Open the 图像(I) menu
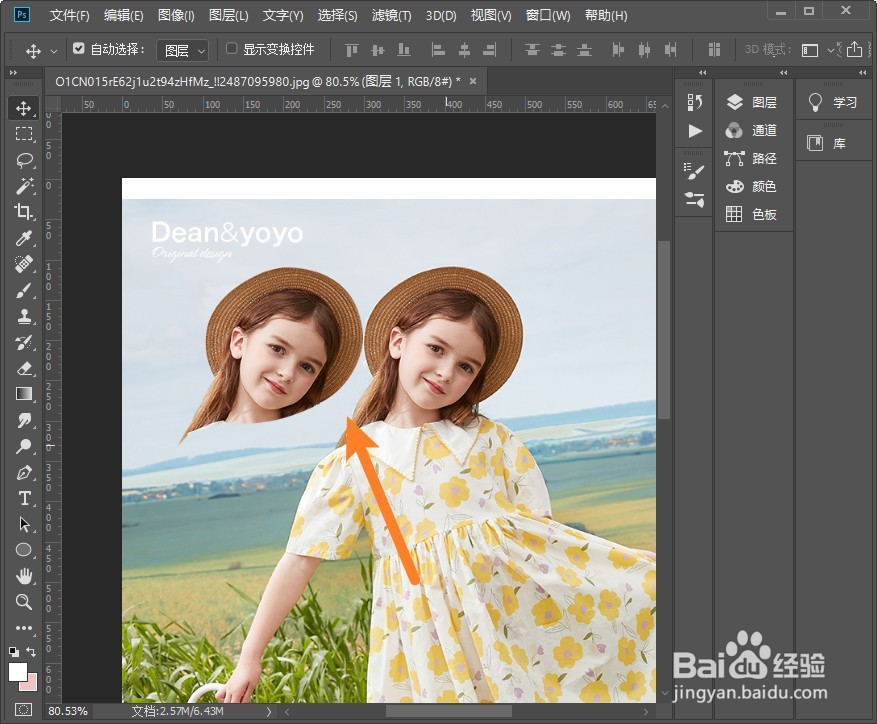This screenshot has width=877, height=724. 176,16
